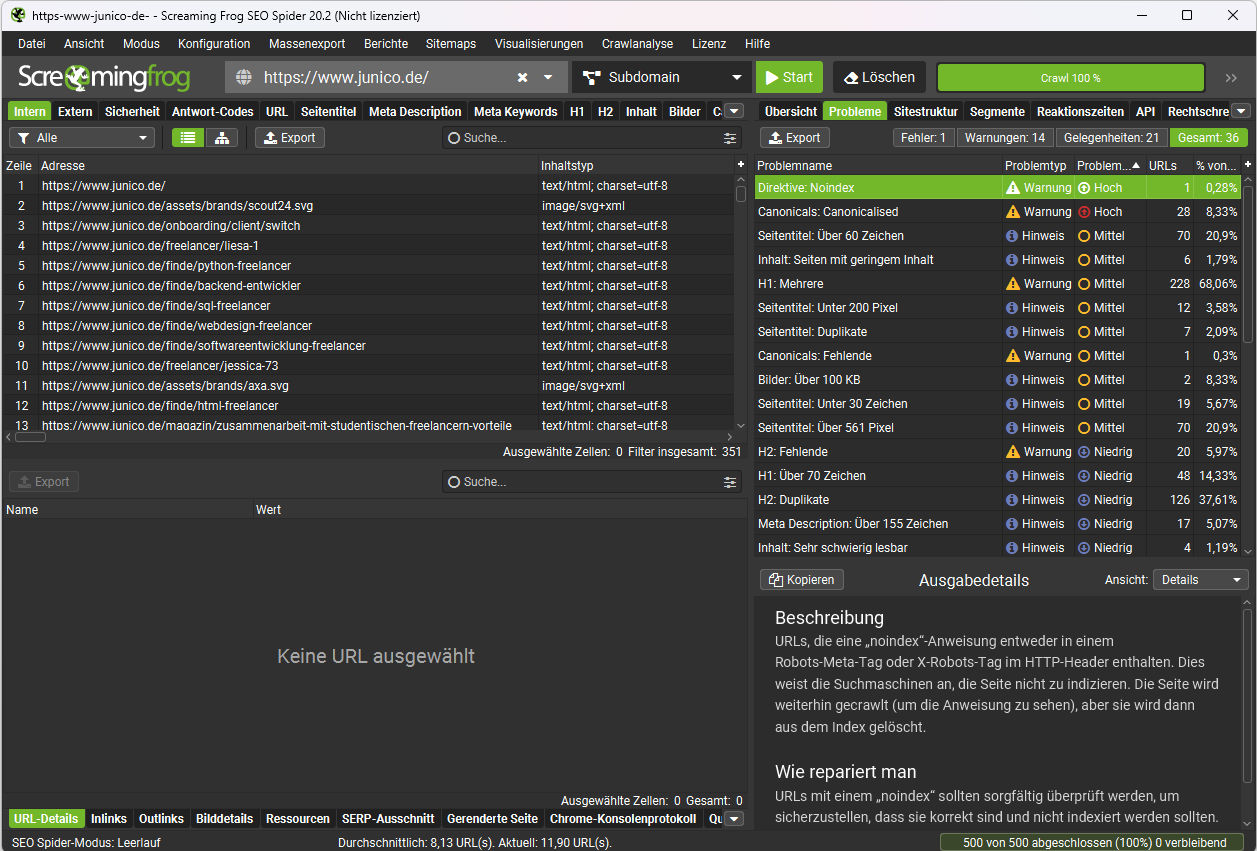Click the Export button in the Probleme panel
Viewport: 1257px width, 851px height.
794,138
